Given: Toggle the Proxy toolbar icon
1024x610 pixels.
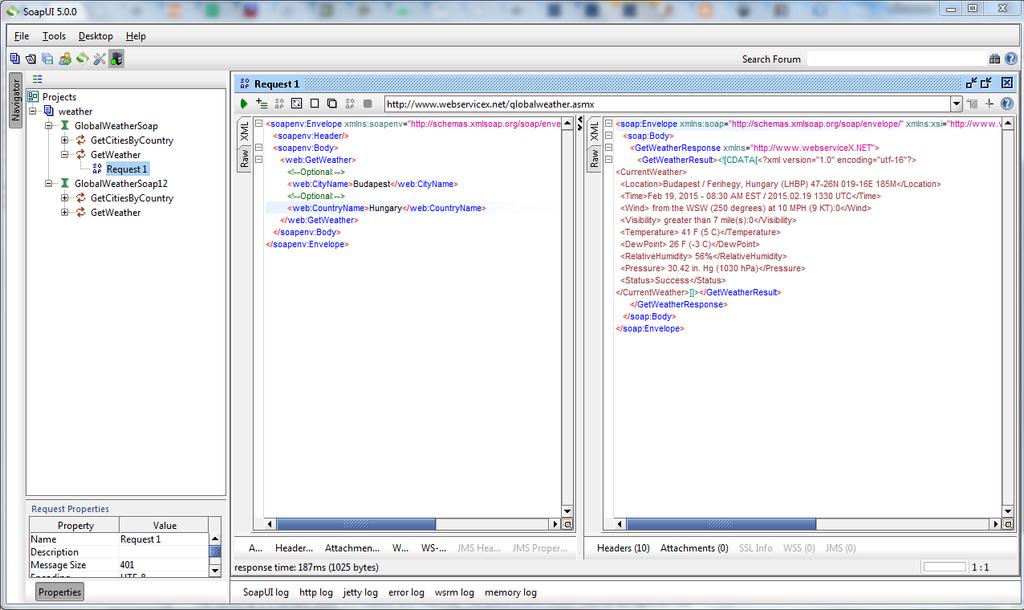Looking at the screenshot, I should 116,59.
